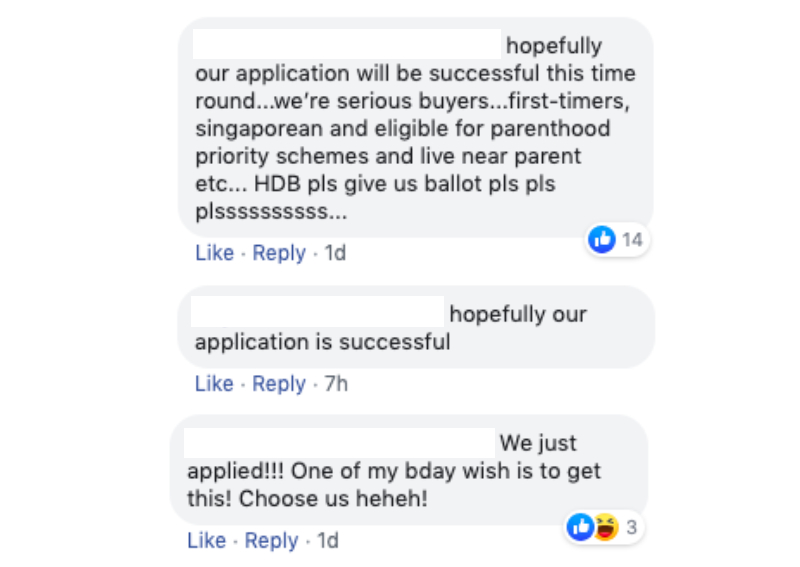Screen dimensions: 800x567
Task: Click the laughing emoji reaction on third comment
Action: 606,527
